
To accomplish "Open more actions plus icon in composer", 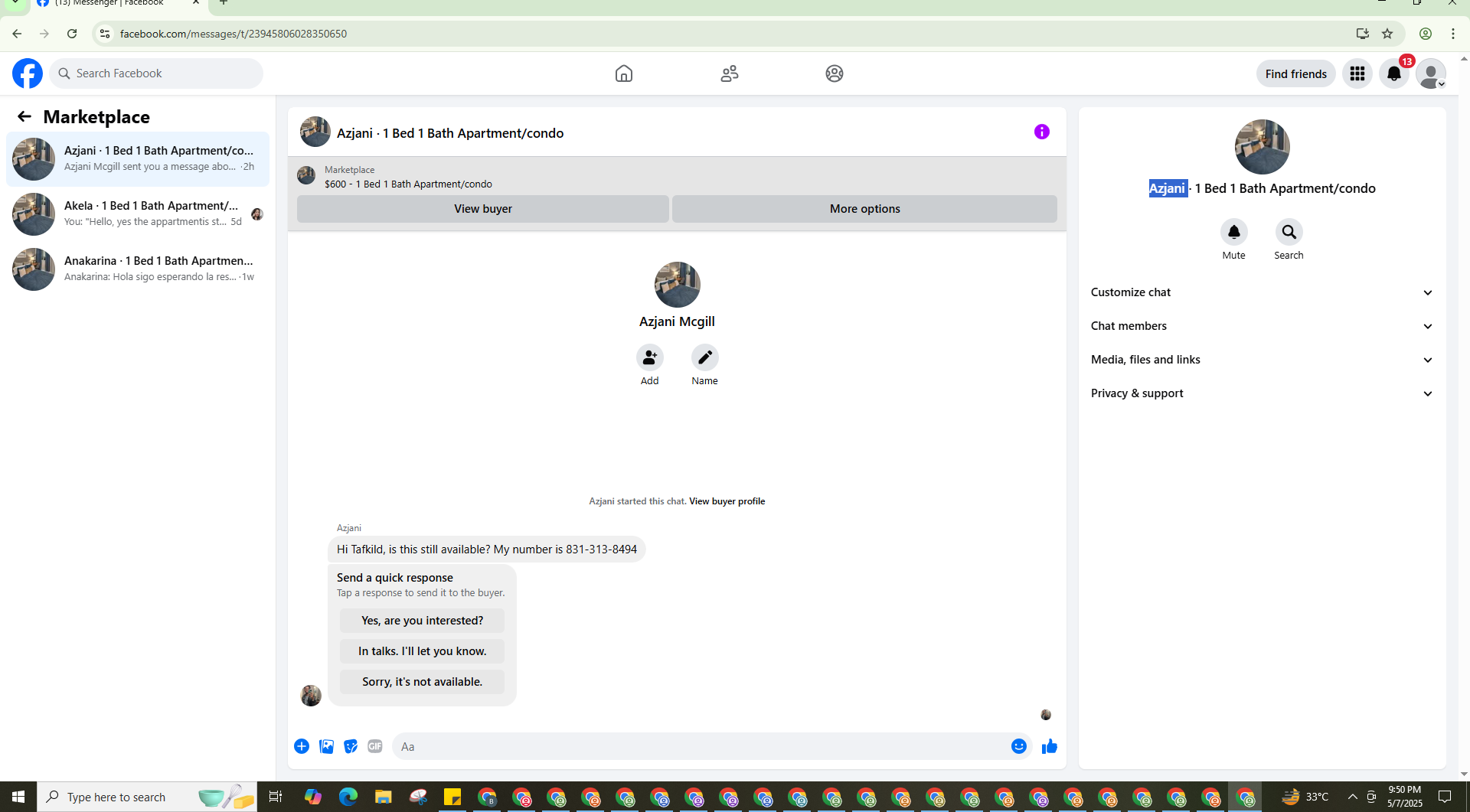I will 302,746.
